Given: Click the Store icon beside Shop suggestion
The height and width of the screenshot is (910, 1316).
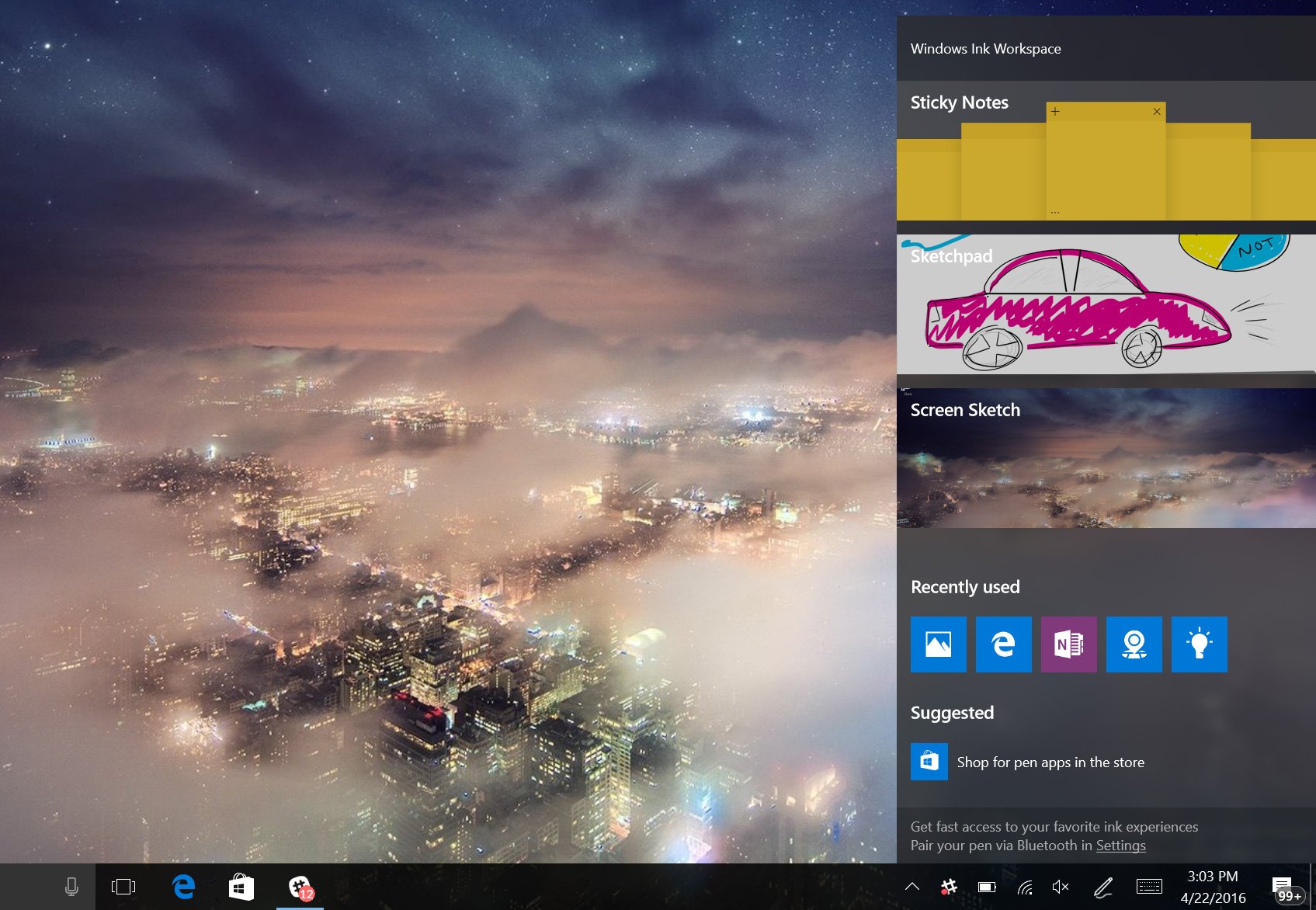Looking at the screenshot, I should tap(929, 762).
